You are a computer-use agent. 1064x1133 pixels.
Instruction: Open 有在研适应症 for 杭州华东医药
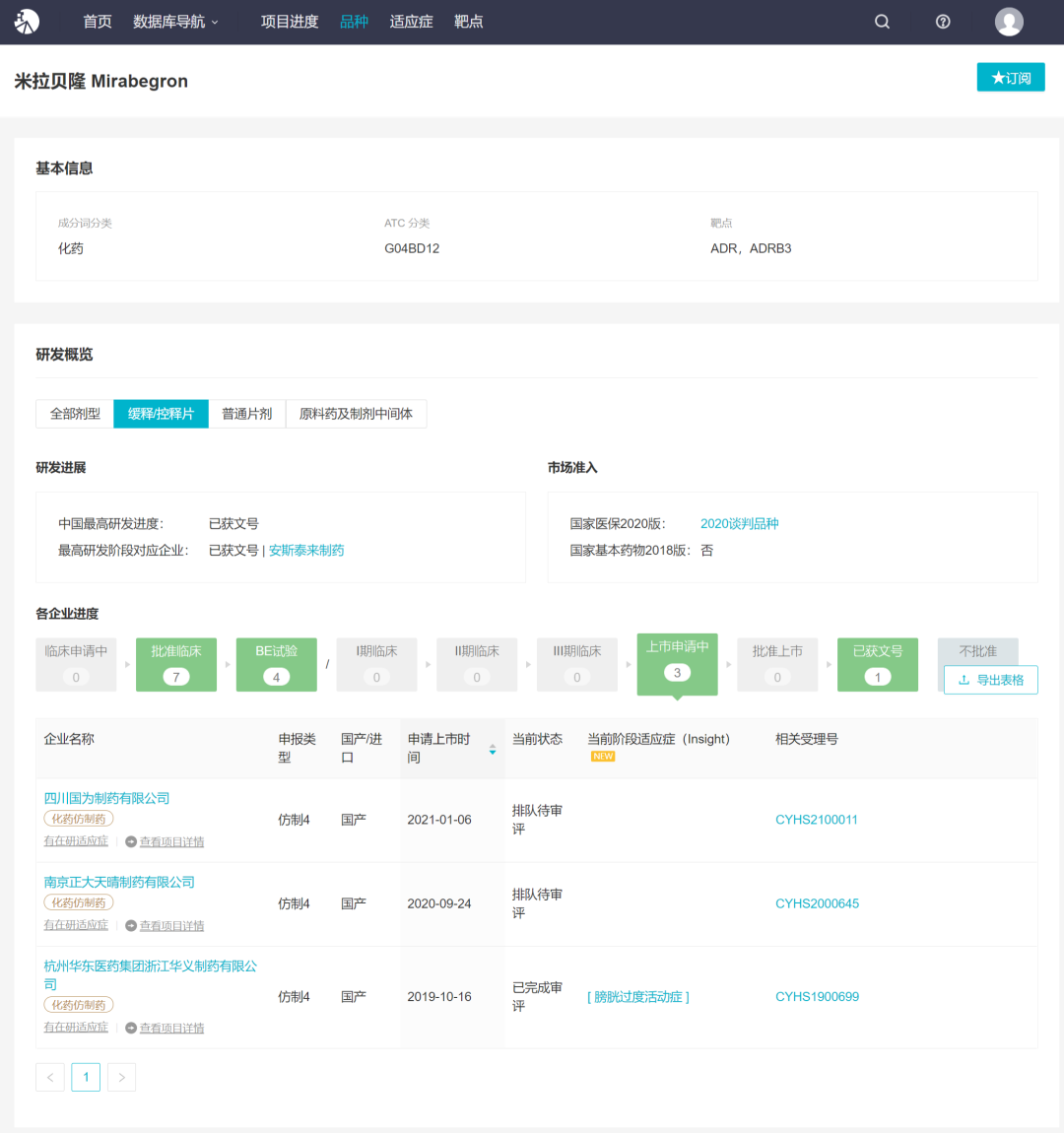[x=76, y=1028]
